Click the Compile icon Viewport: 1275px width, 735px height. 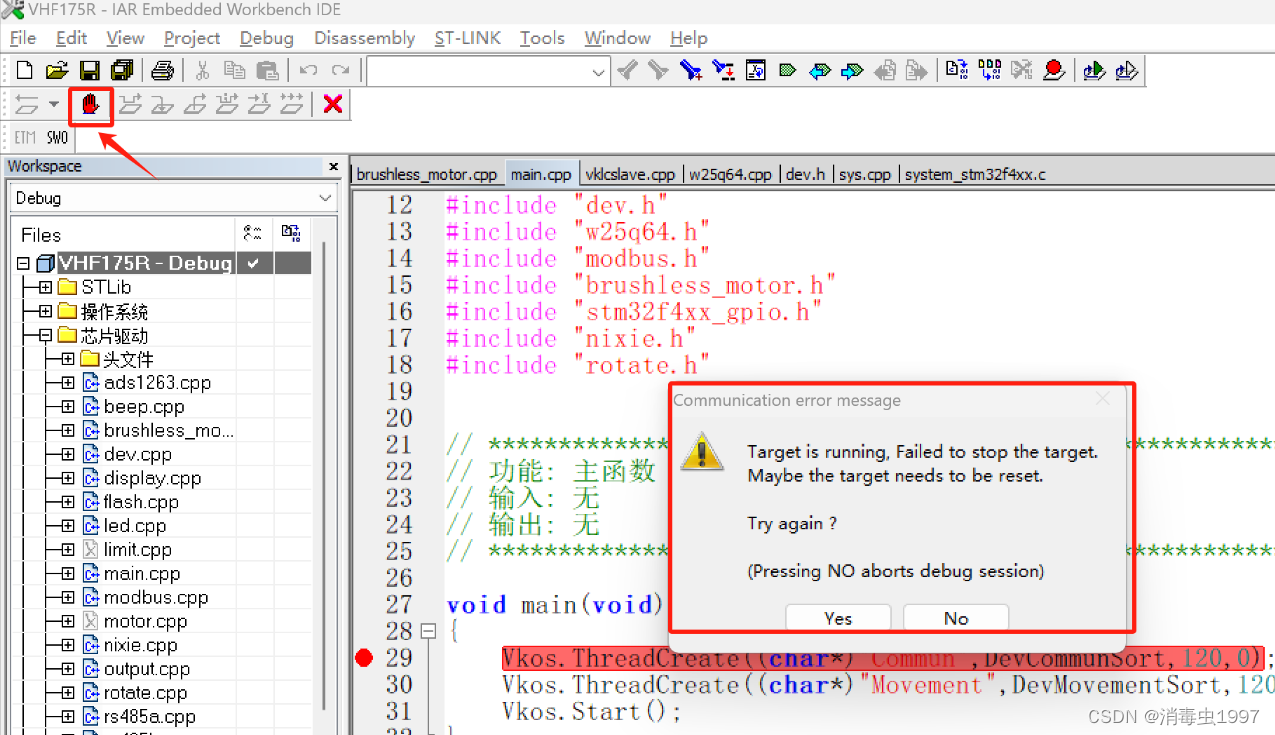[957, 70]
